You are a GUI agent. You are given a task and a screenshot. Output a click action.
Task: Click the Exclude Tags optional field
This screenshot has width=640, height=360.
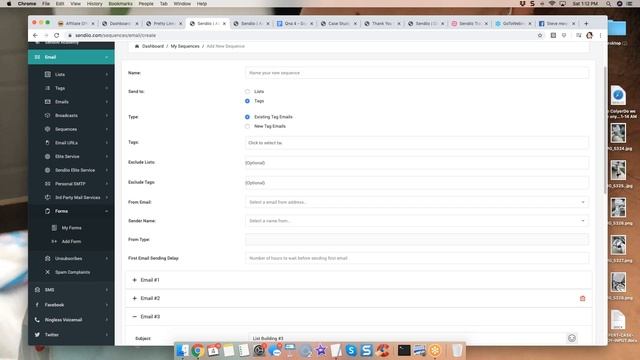click(417, 182)
